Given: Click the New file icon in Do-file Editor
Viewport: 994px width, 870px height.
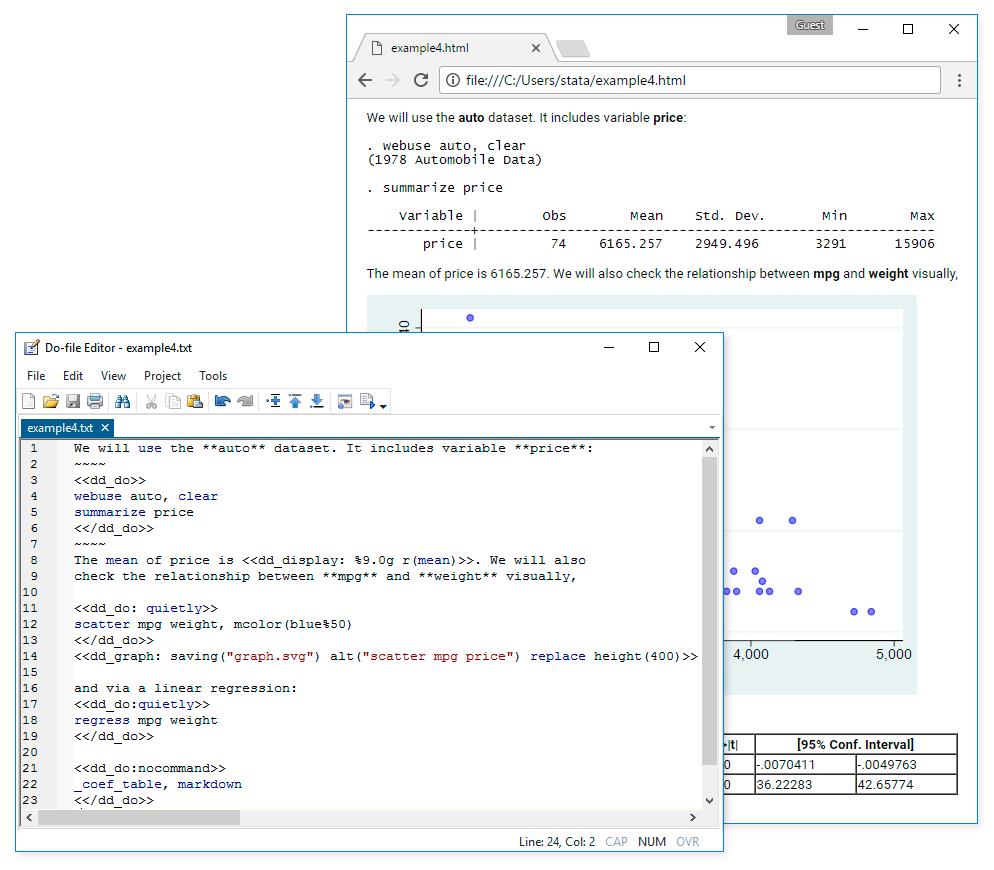Looking at the screenshot, I should tap(29, 402).
